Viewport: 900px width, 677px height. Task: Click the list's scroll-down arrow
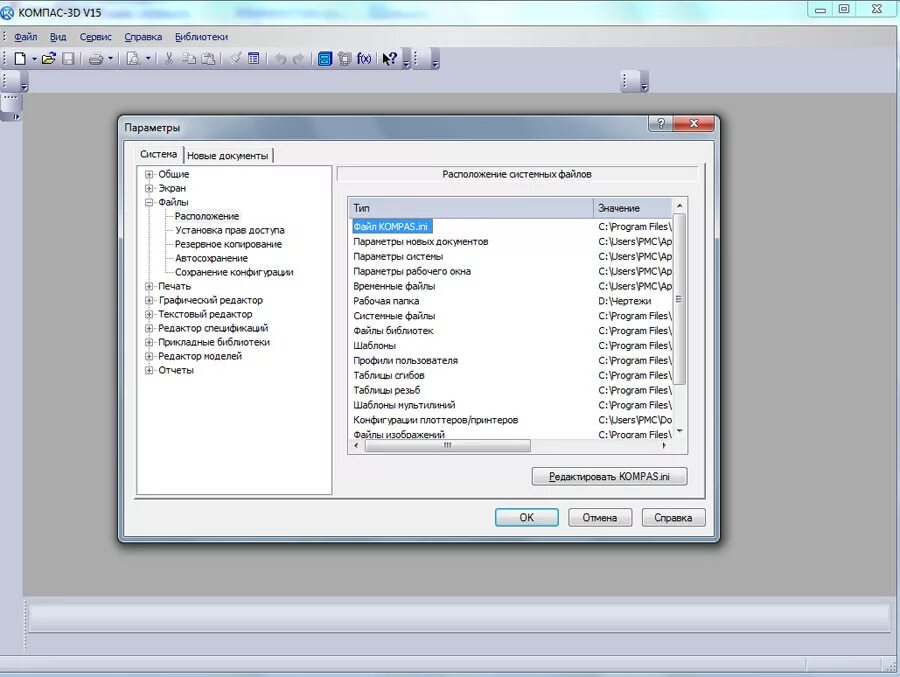point(680,431)
